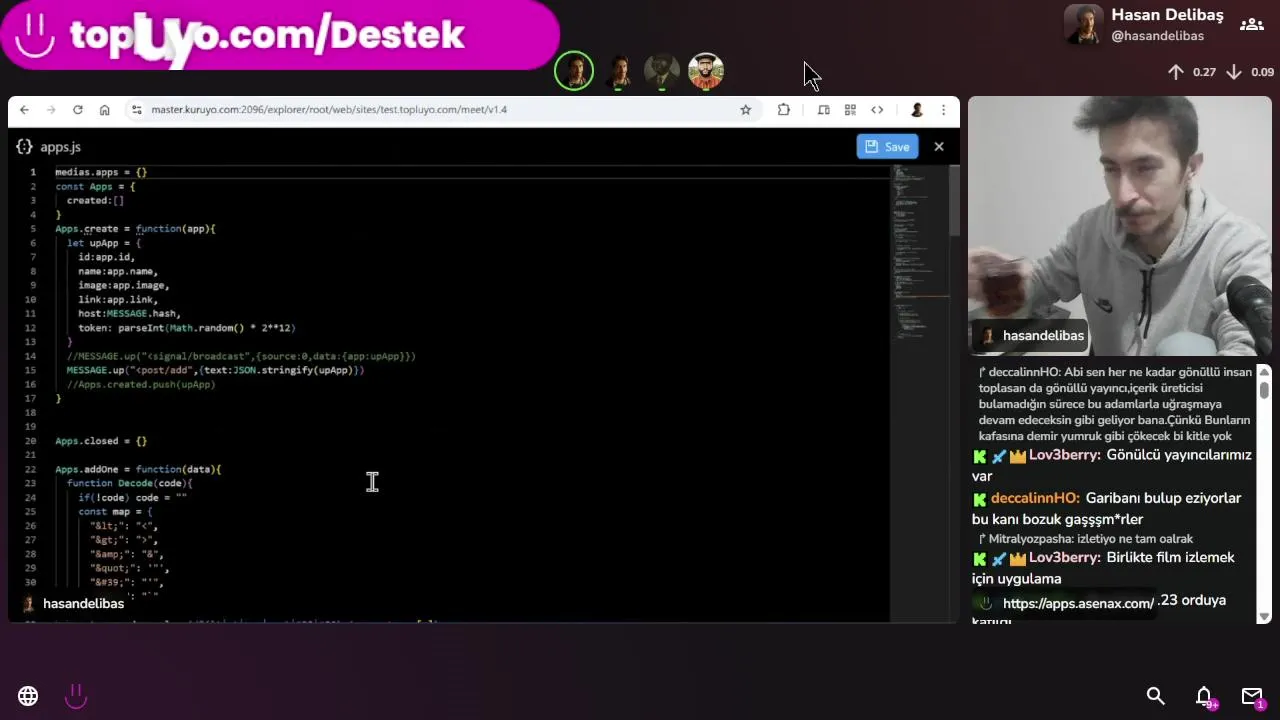The width and height of the screenshot is (1280, 720).
Task: Open search magnifier icon at bottom right
Action: coord(1156,696)
